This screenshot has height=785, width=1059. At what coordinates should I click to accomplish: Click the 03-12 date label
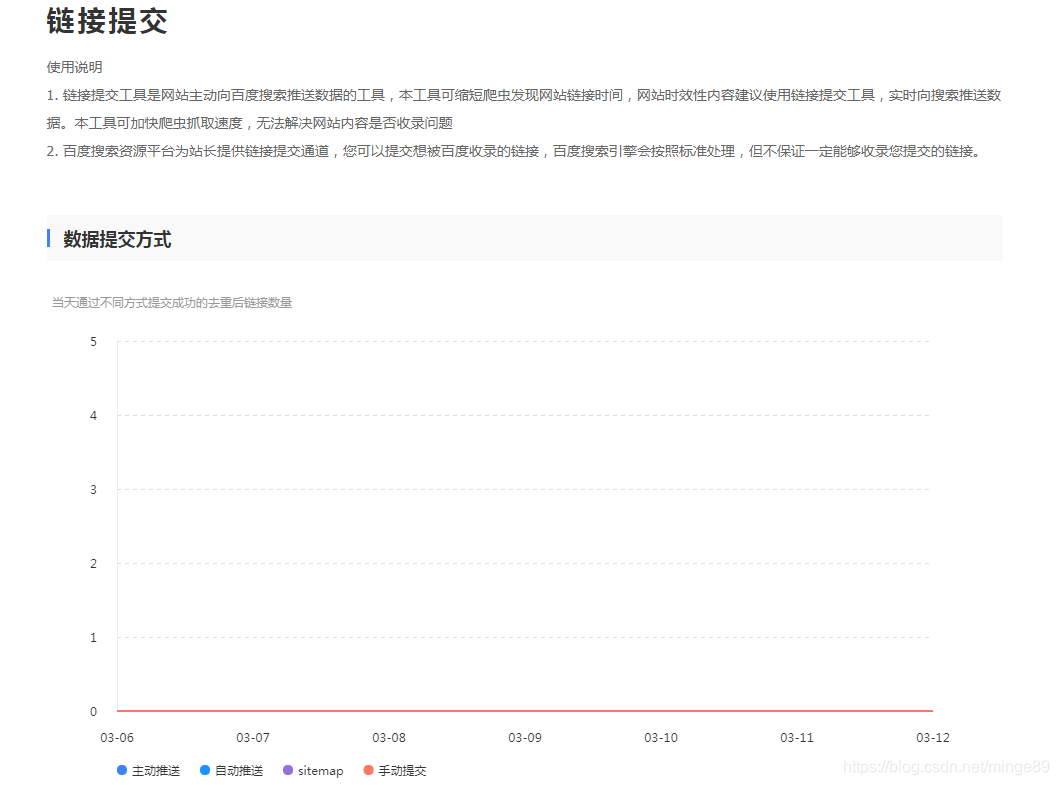pos(933,738)
